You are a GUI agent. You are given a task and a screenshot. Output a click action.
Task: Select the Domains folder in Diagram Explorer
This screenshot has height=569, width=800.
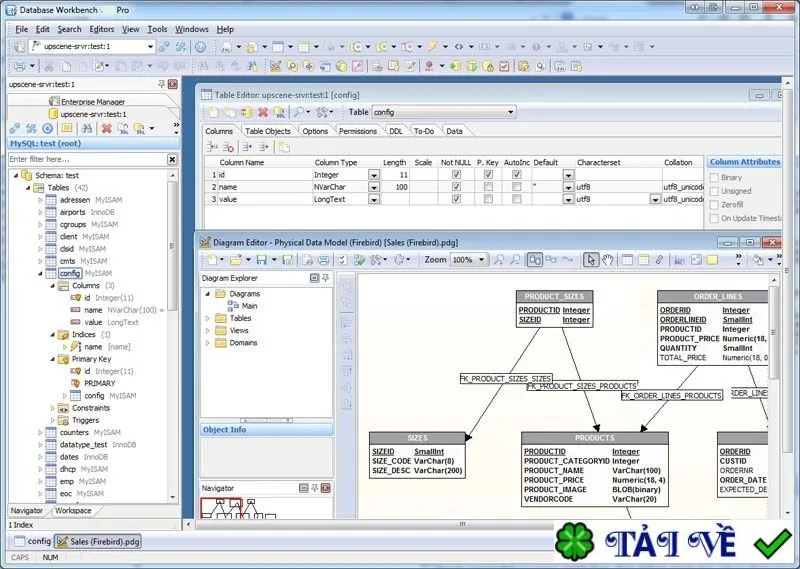[243, 343]
